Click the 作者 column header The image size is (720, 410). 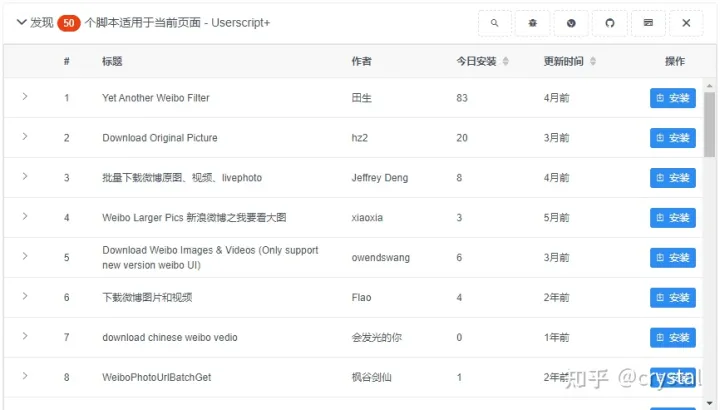point(361,61)
